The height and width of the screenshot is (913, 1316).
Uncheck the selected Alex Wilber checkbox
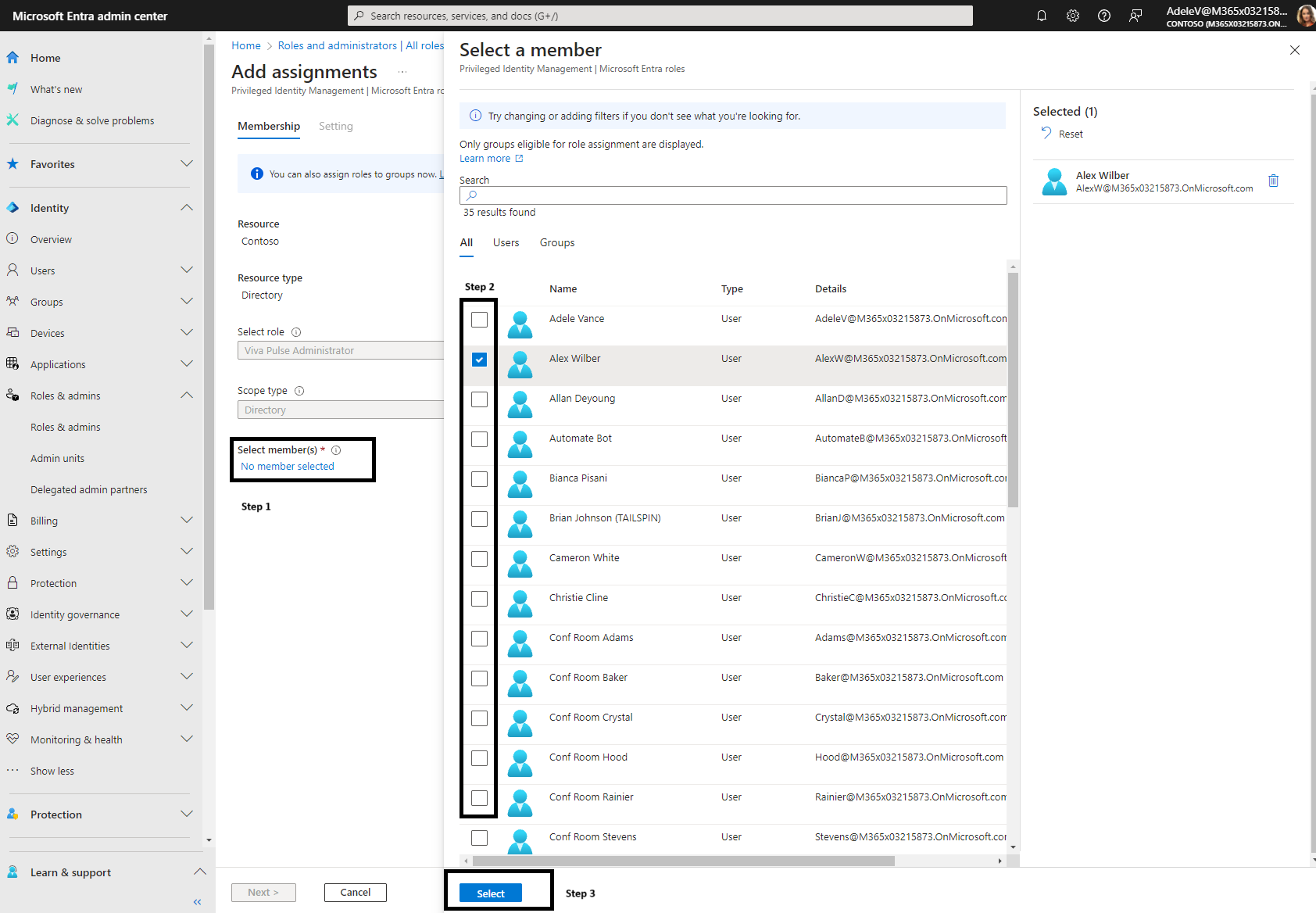479,360
